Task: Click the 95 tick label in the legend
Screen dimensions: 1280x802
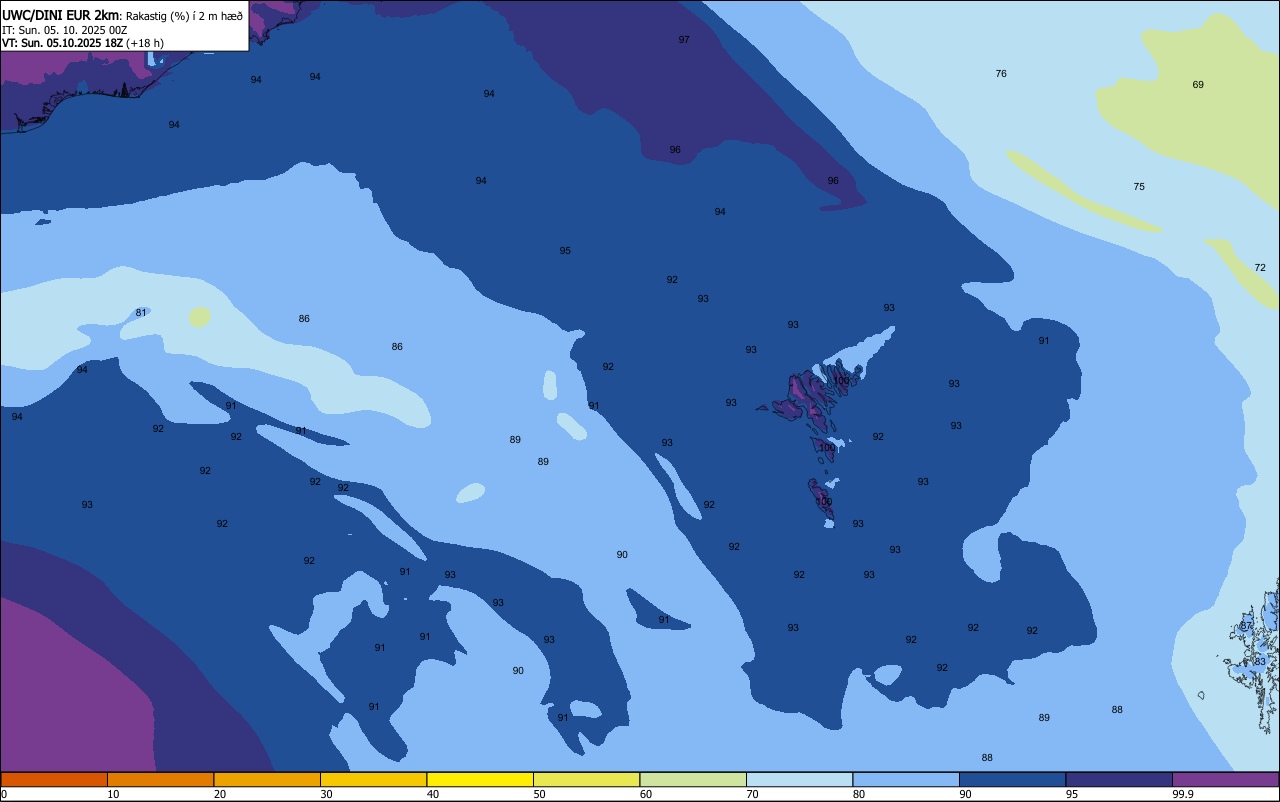Action: (1072, 794)
